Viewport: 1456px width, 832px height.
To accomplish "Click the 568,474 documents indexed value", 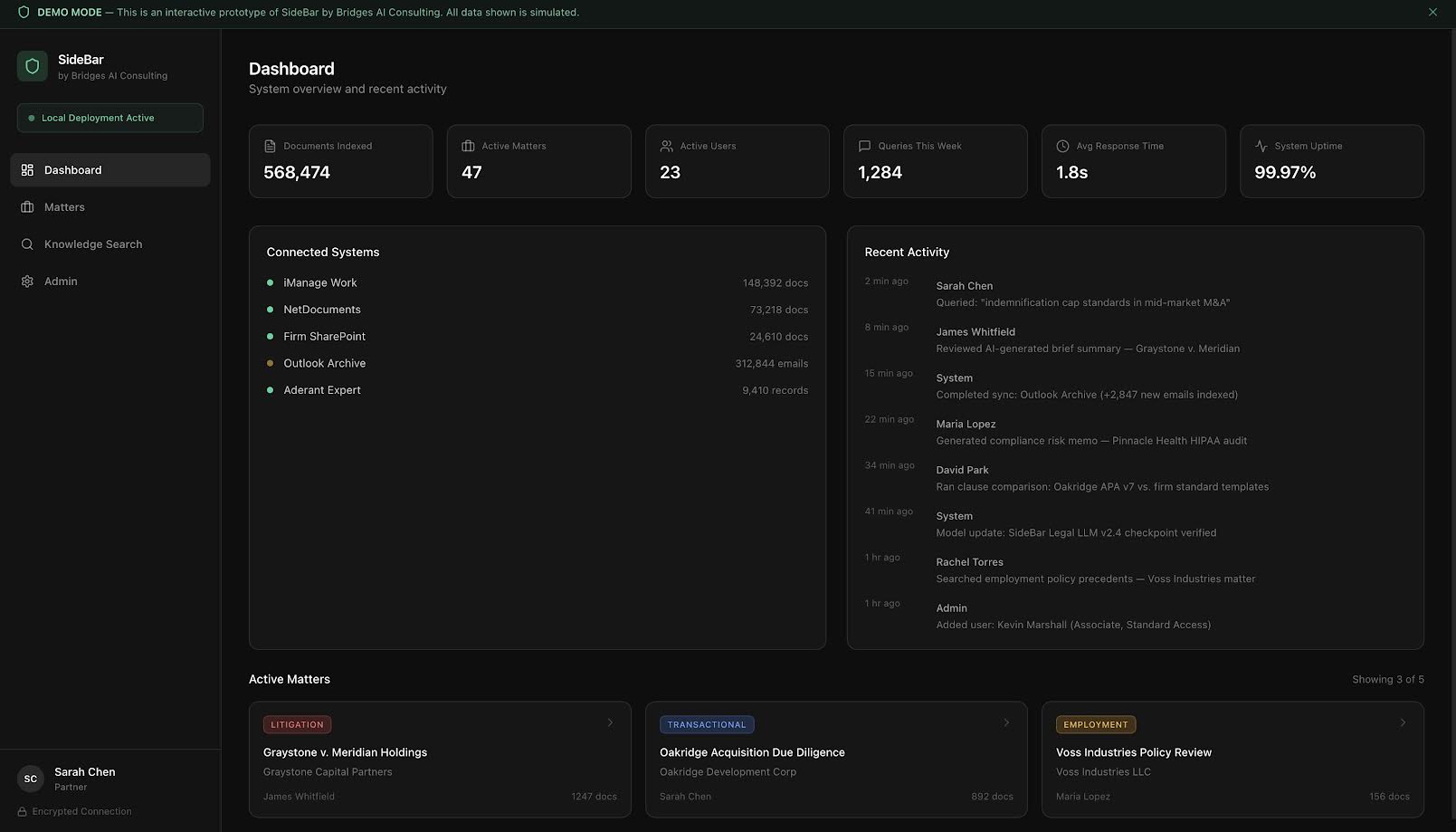I will (x=297, y=172).
